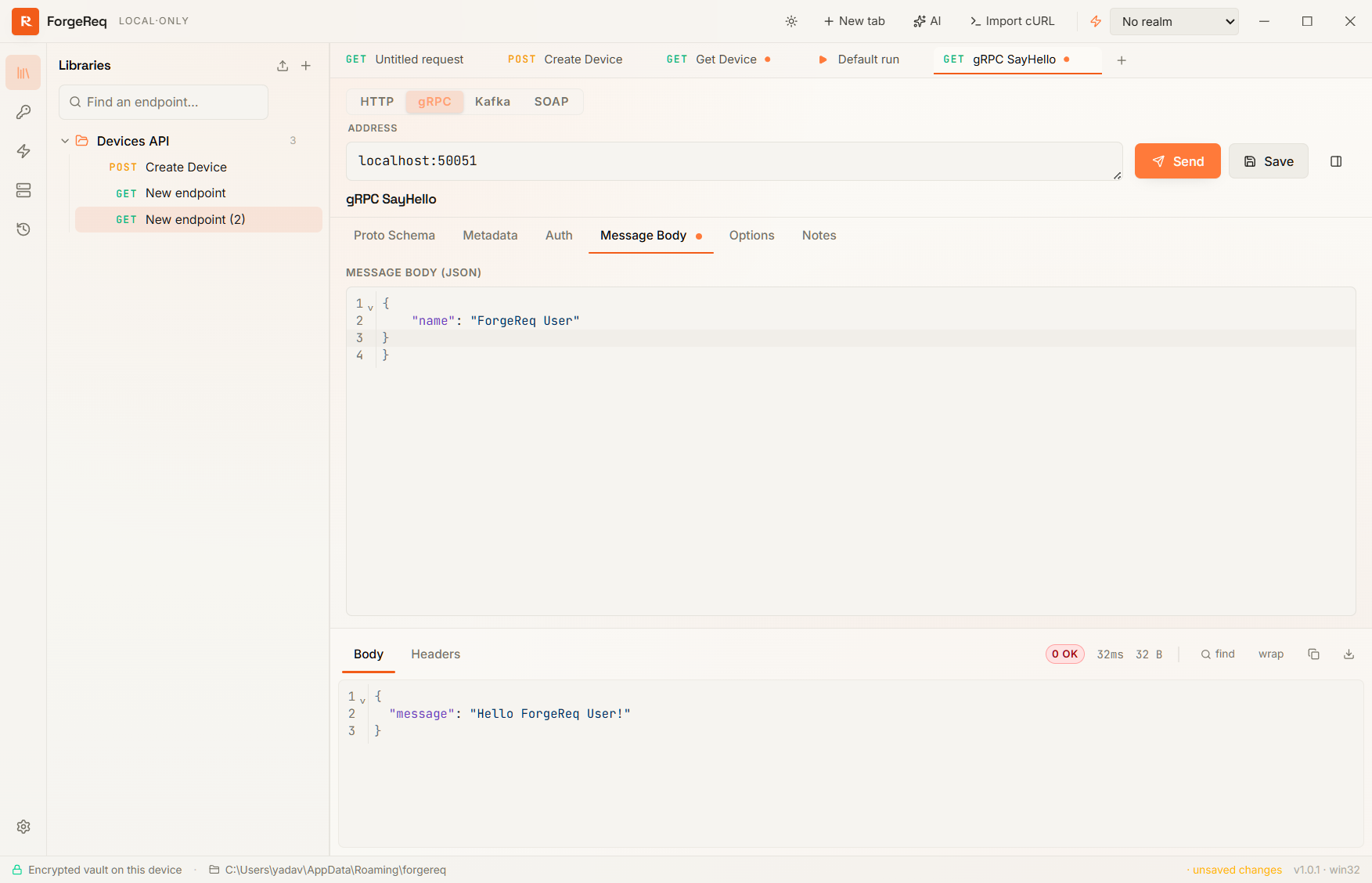Open the history clock sidebar icon
This screenshot has width=1372, height=883.
tap(23, 229)
